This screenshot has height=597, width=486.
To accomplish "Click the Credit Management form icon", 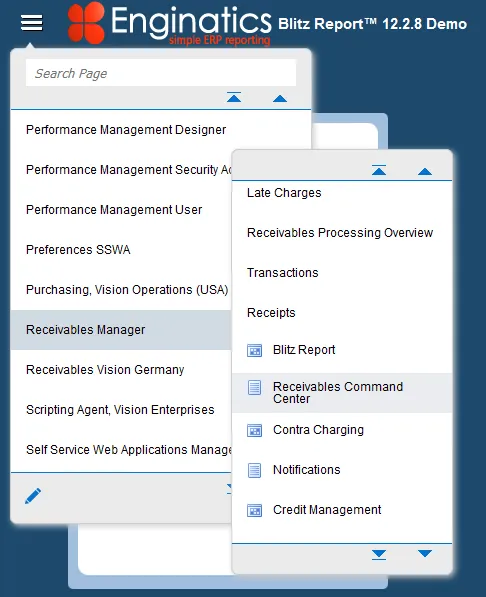I will pos(254,511).
